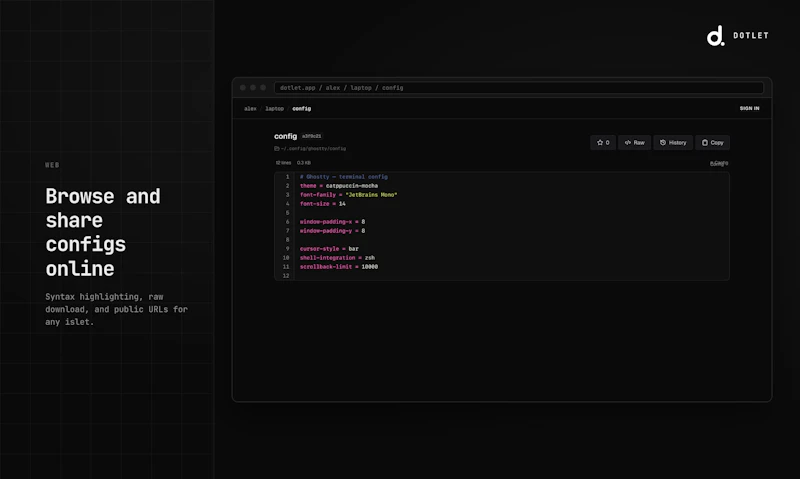Click the 'font-size = 14' line

(x=322, y=204)
